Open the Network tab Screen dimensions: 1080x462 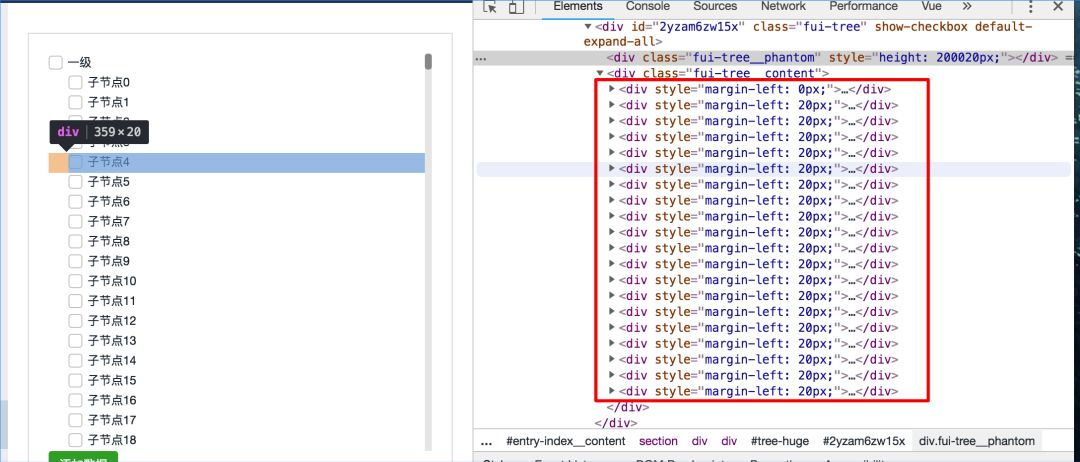[x=783, y=6]
